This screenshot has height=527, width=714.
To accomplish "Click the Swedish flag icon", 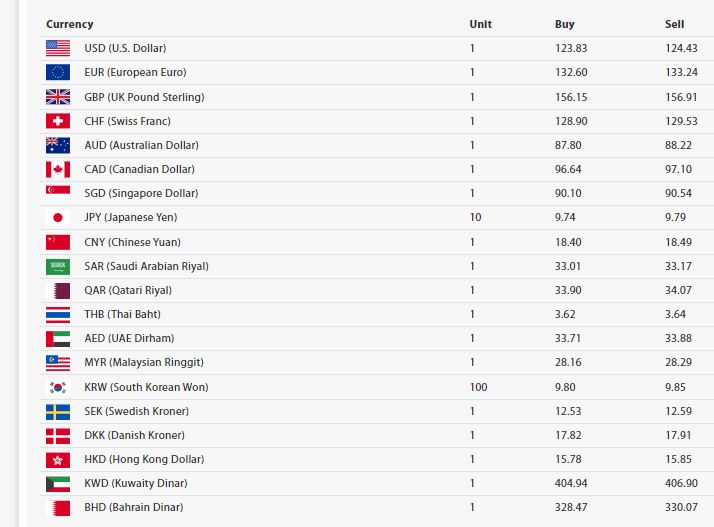I will [x=58, y=412].
